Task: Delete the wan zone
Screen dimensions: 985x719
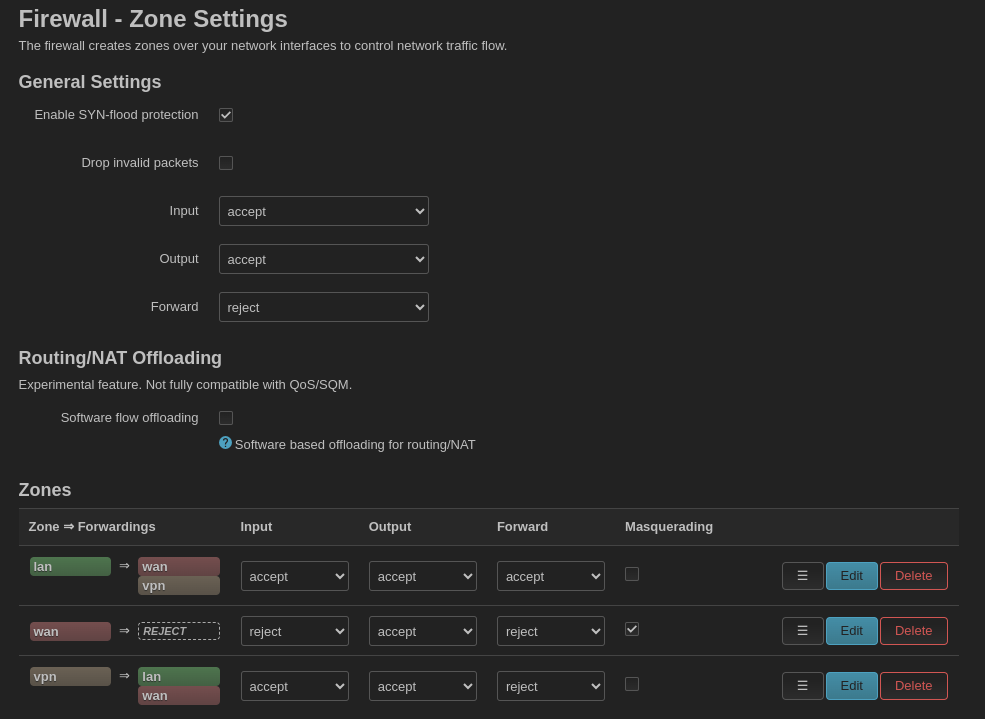Action: [x=913, y=631]
